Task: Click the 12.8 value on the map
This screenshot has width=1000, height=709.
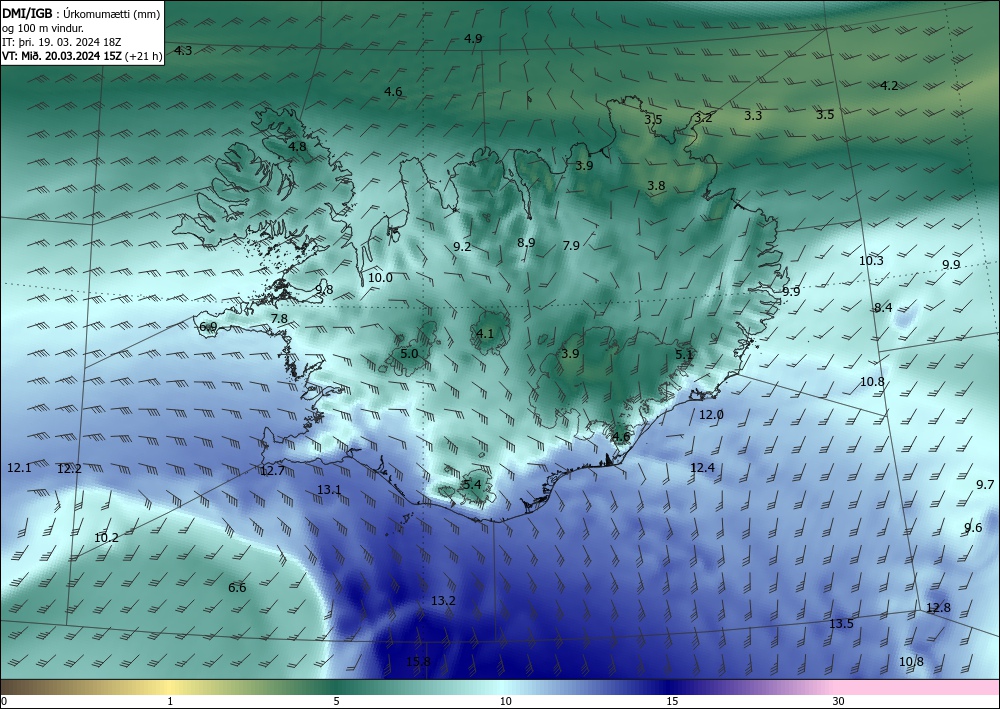Action: [x=938, y=607]
